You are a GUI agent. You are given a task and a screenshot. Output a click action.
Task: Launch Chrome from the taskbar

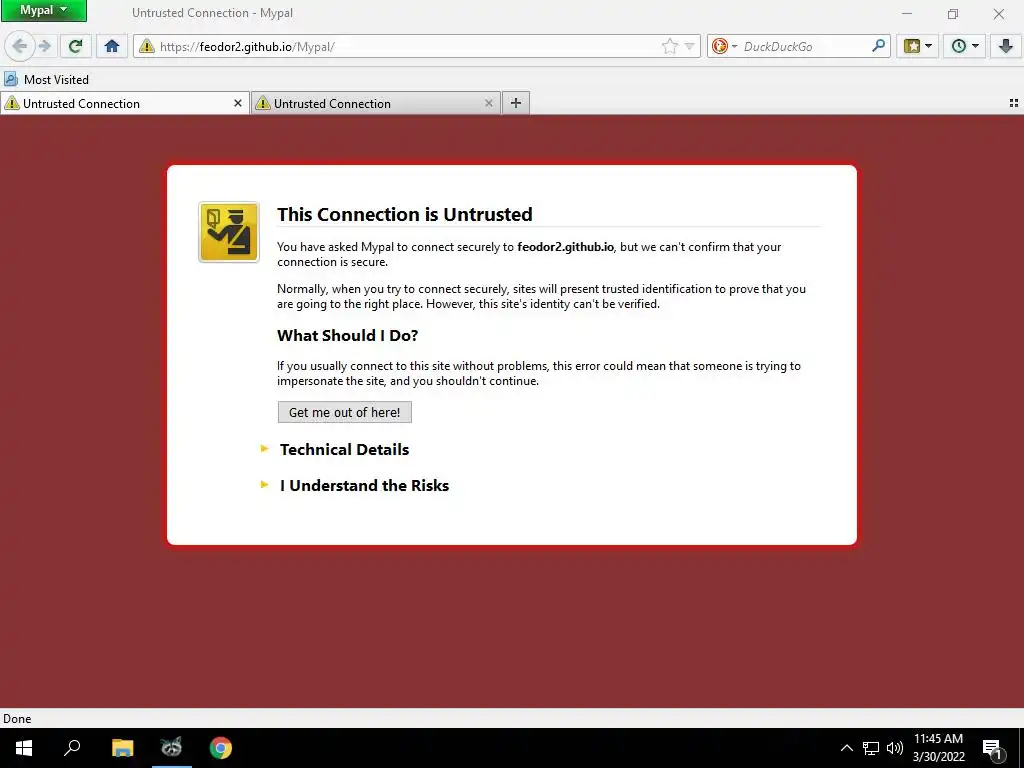click(221, 748)
